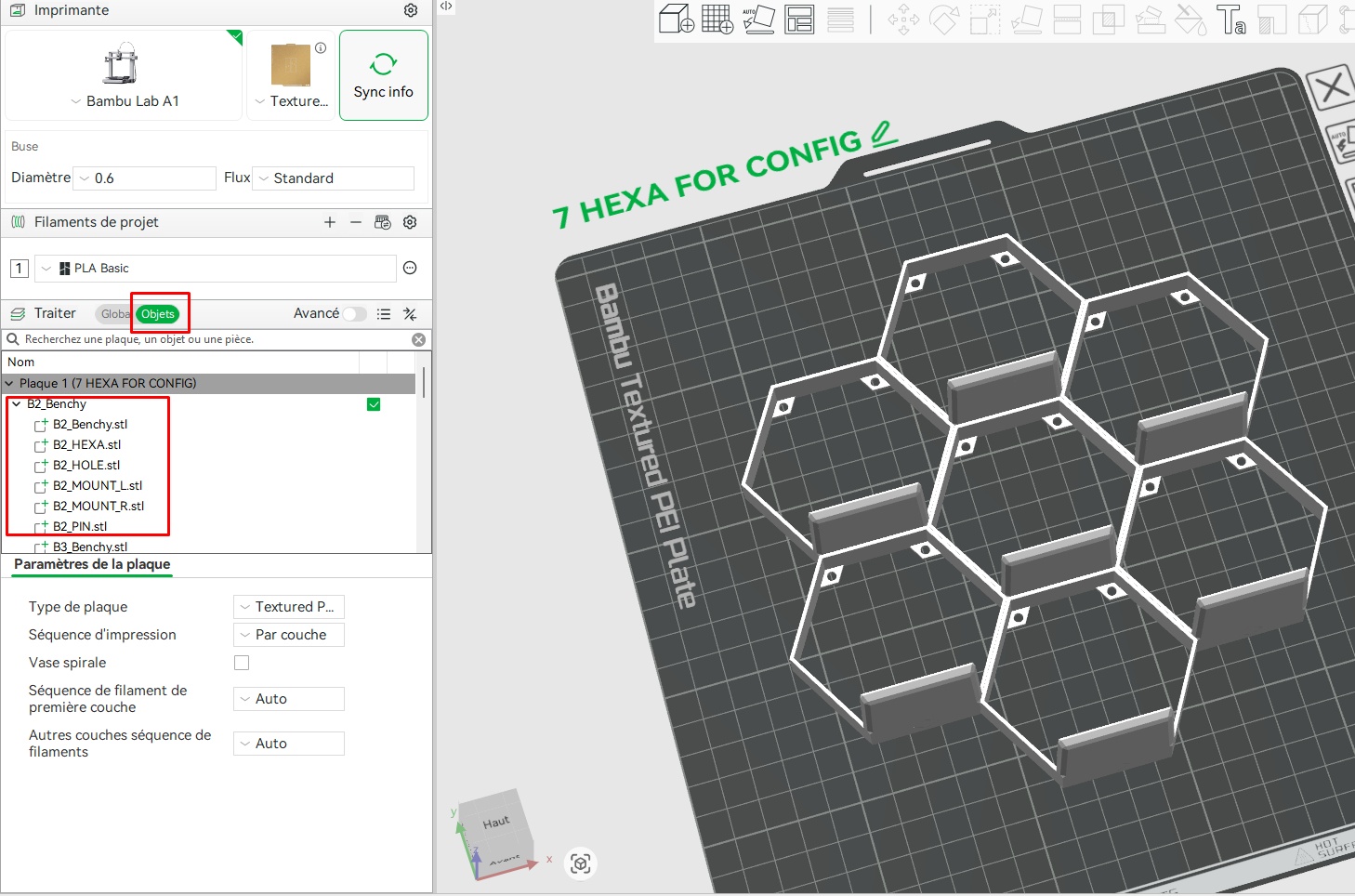This screenshot has height=896, width=1355.
Task: Select the Rotate tool icon
Action: point(944,20)
